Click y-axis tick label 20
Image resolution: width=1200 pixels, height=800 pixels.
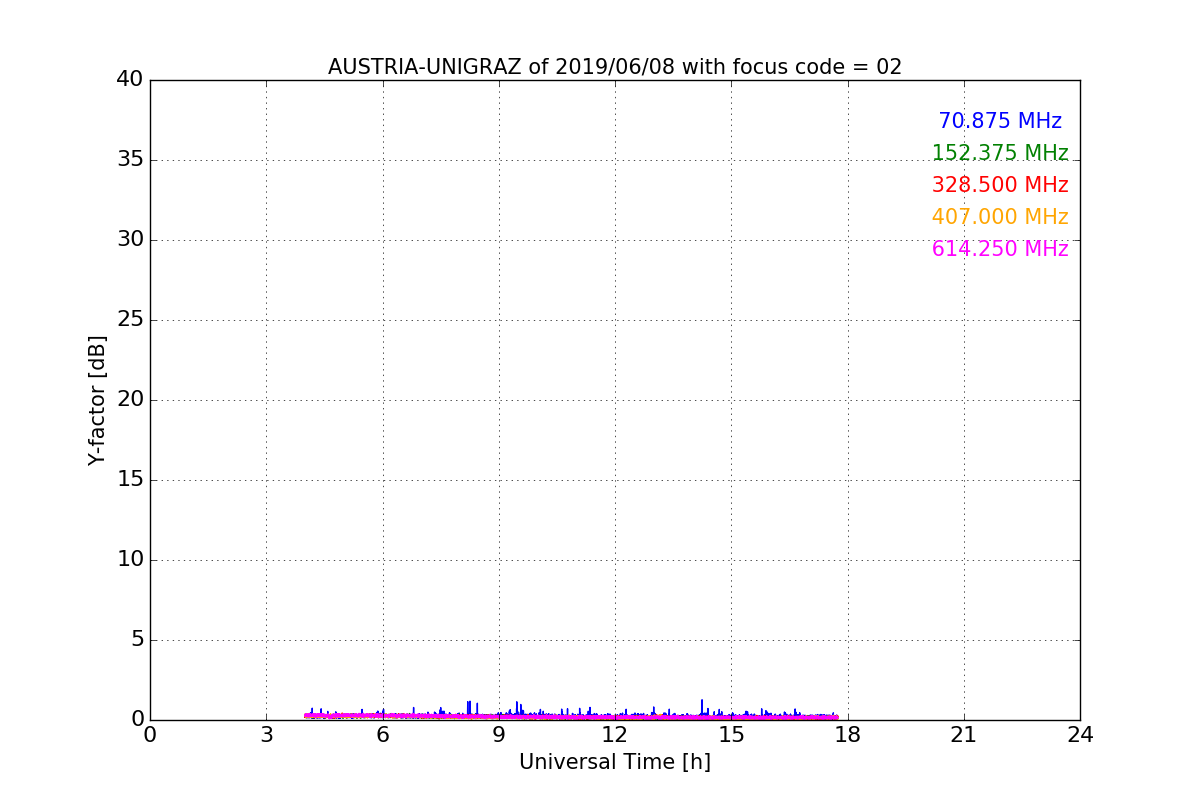(130, 400)
